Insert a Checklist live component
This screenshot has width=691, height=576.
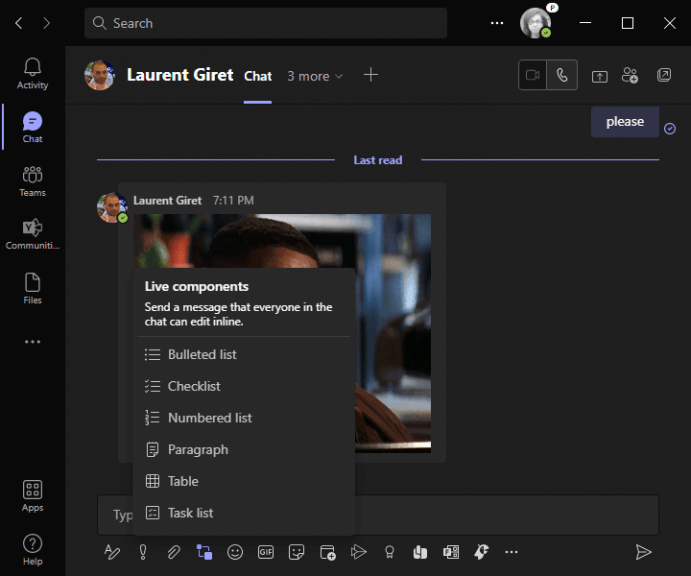244,386
